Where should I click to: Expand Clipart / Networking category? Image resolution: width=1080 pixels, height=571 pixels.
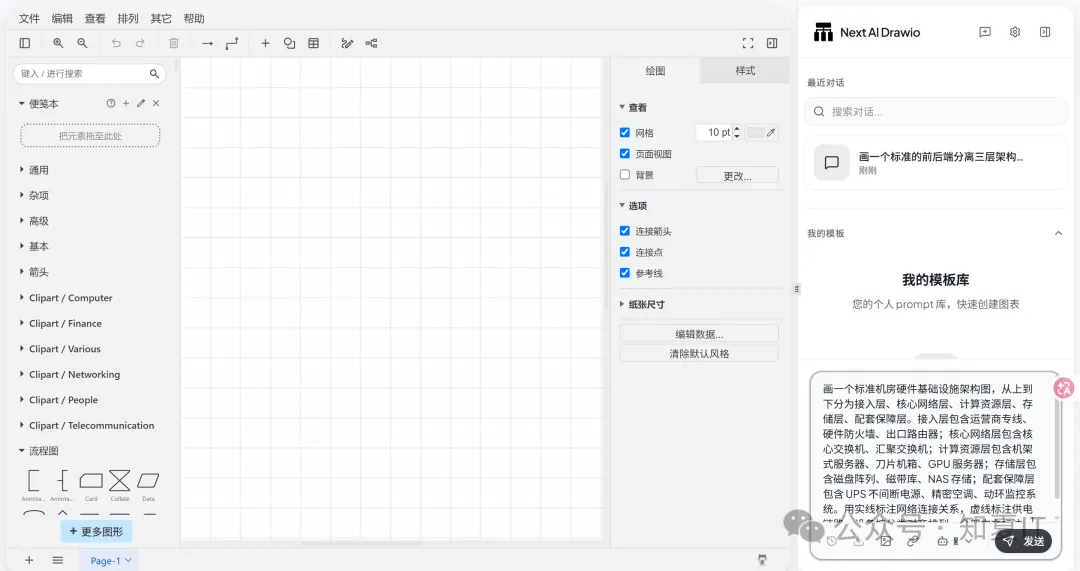69,374
